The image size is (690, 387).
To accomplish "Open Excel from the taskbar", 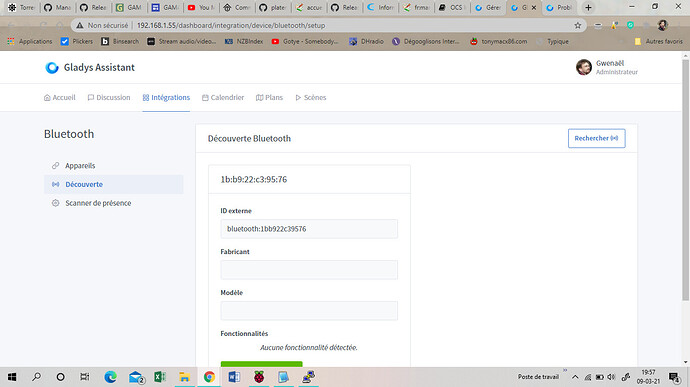I will [x=160, y=377].
